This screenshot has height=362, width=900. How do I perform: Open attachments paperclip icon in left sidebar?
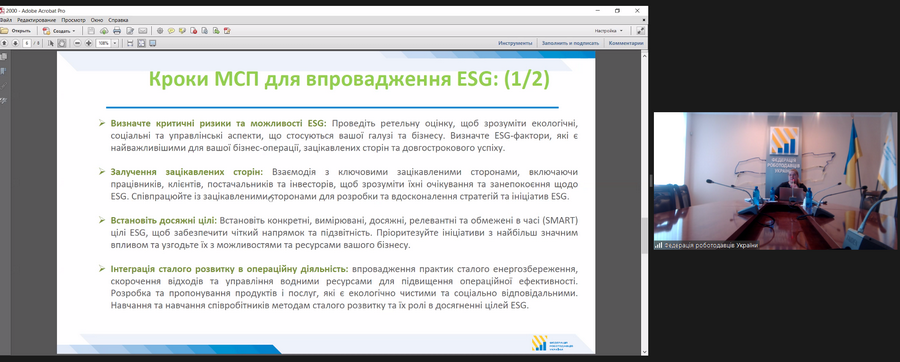(4, 85)
